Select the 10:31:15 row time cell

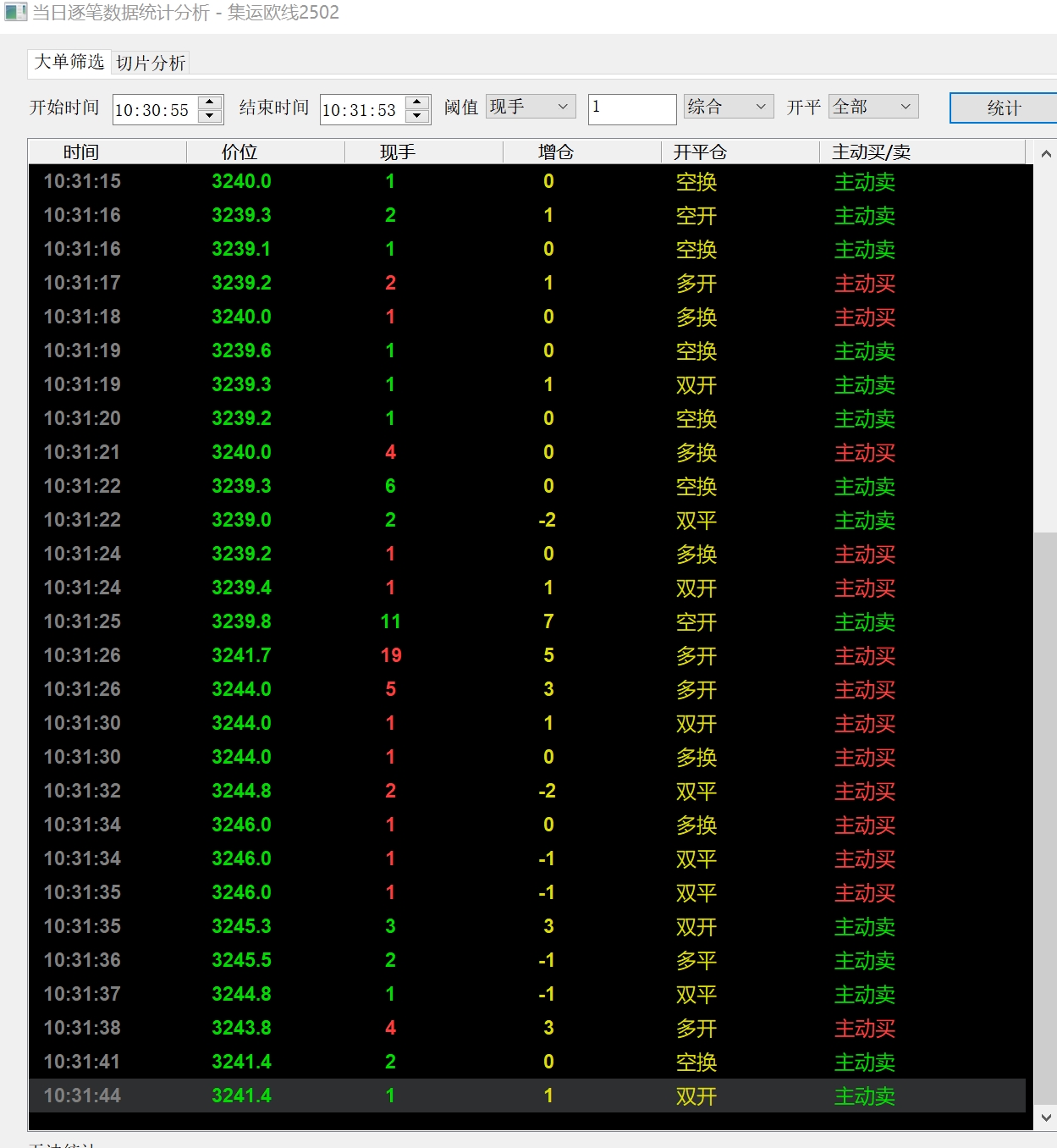[82, 181]
